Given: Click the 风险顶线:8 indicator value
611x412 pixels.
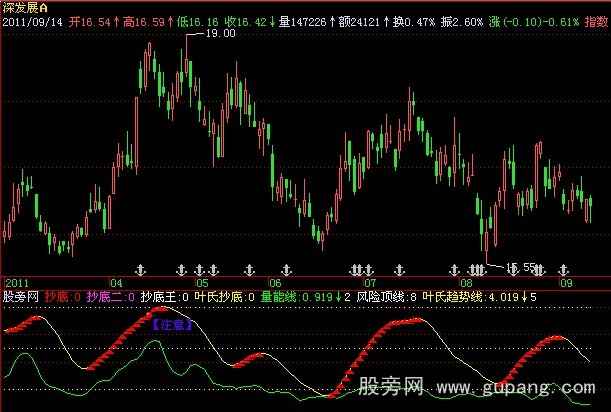Looking at the screenshot, I should [x=387, y=297].
